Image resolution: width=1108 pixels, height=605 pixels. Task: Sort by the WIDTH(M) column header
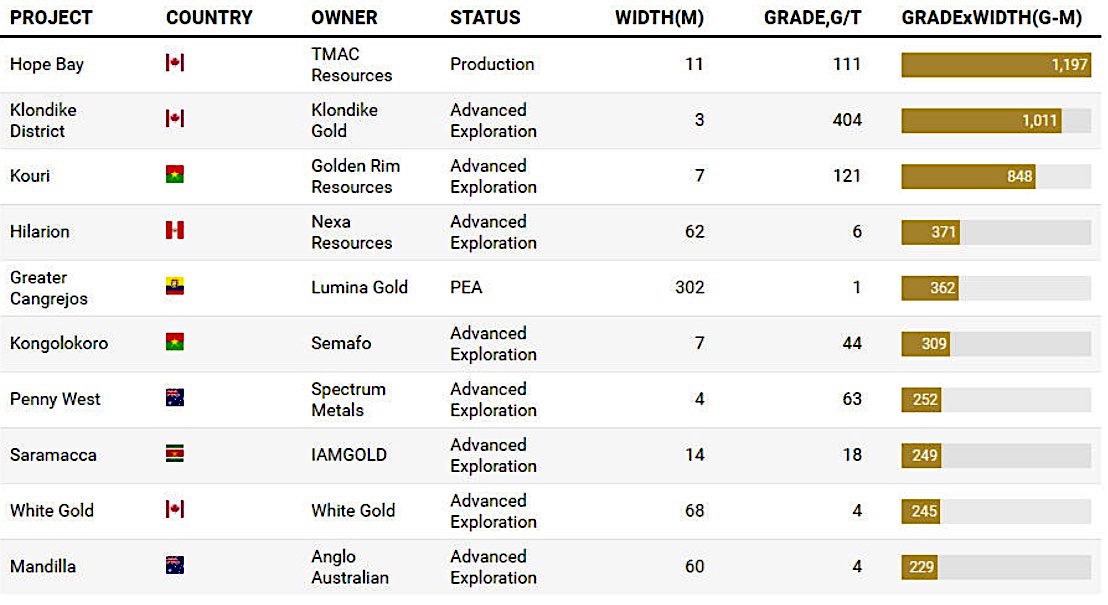(x=659, y=18)
